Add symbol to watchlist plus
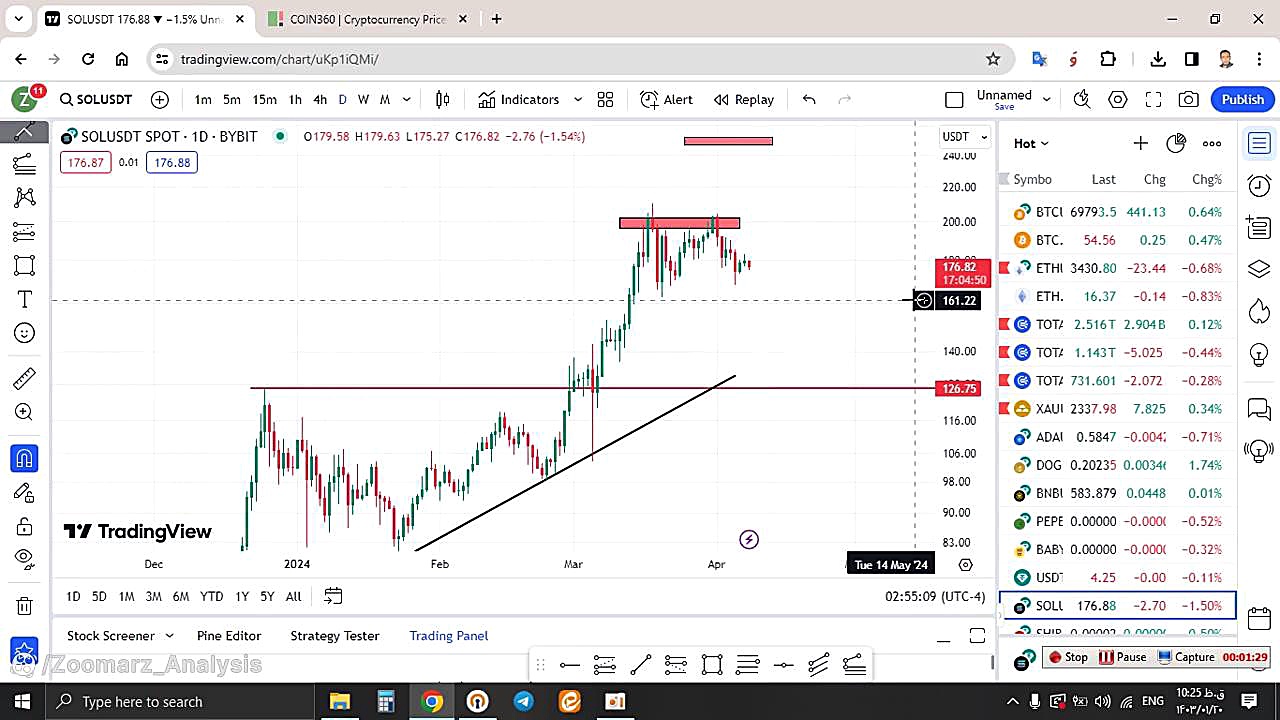The image size is (1280, 720). point(1140,143)
